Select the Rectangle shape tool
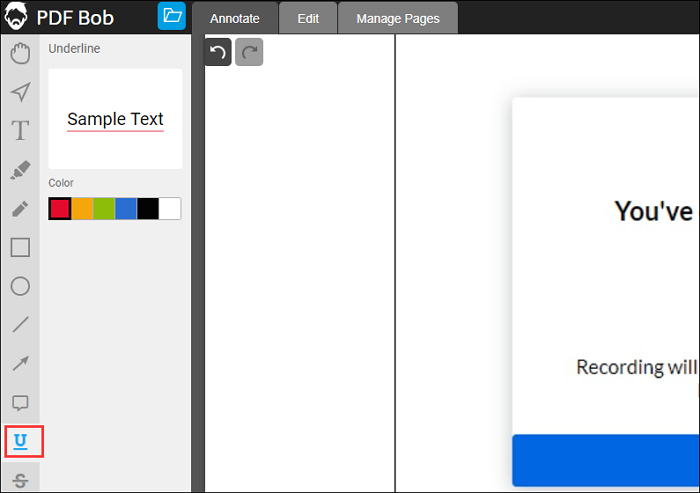Screen dimensions: 700x493 pyautogui.click(x=20, y=247)
